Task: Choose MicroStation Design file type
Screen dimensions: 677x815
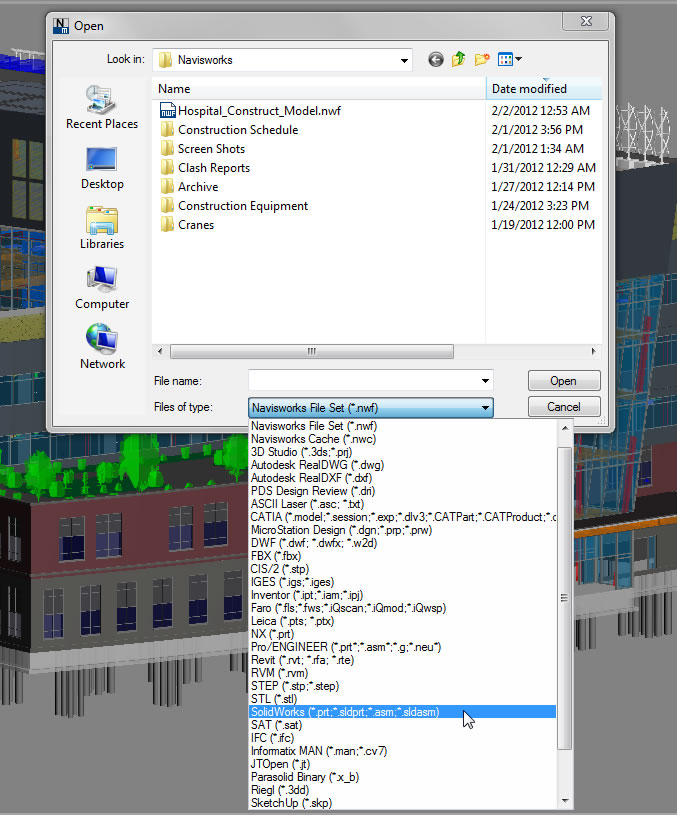Action: 402,530
